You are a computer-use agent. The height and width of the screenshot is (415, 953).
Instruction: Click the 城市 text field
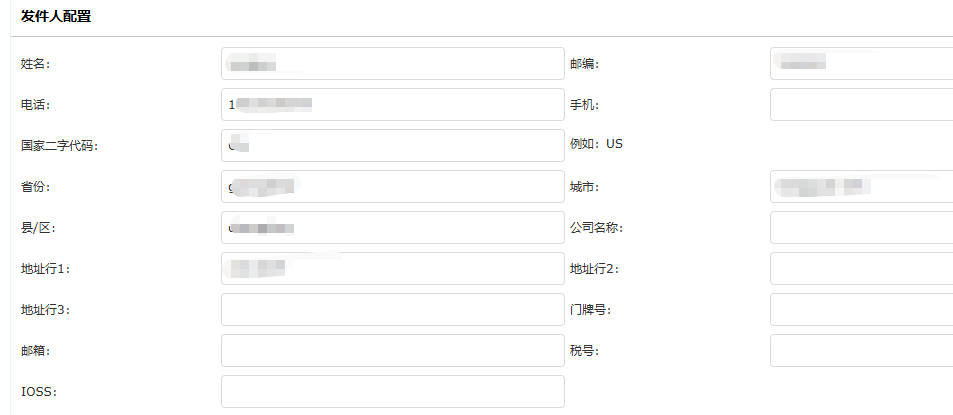(x=860, y=187)
